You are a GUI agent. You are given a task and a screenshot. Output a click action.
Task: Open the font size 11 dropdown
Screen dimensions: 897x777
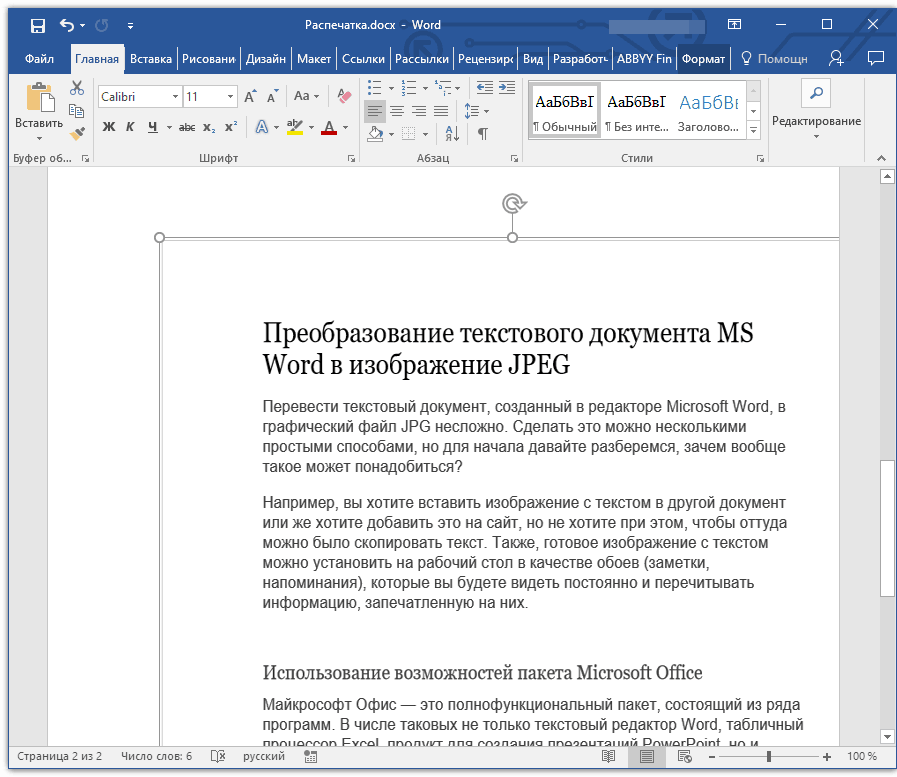[x=230, y=97]
